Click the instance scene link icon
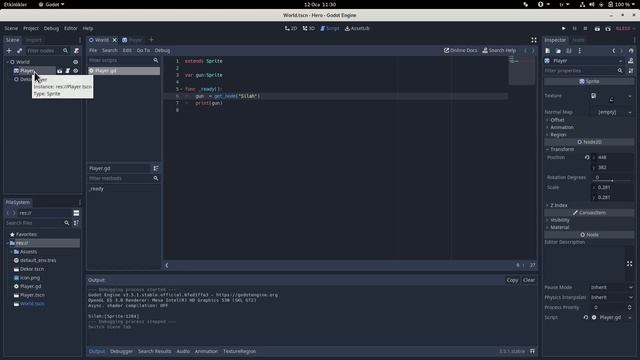 point(19,51)
